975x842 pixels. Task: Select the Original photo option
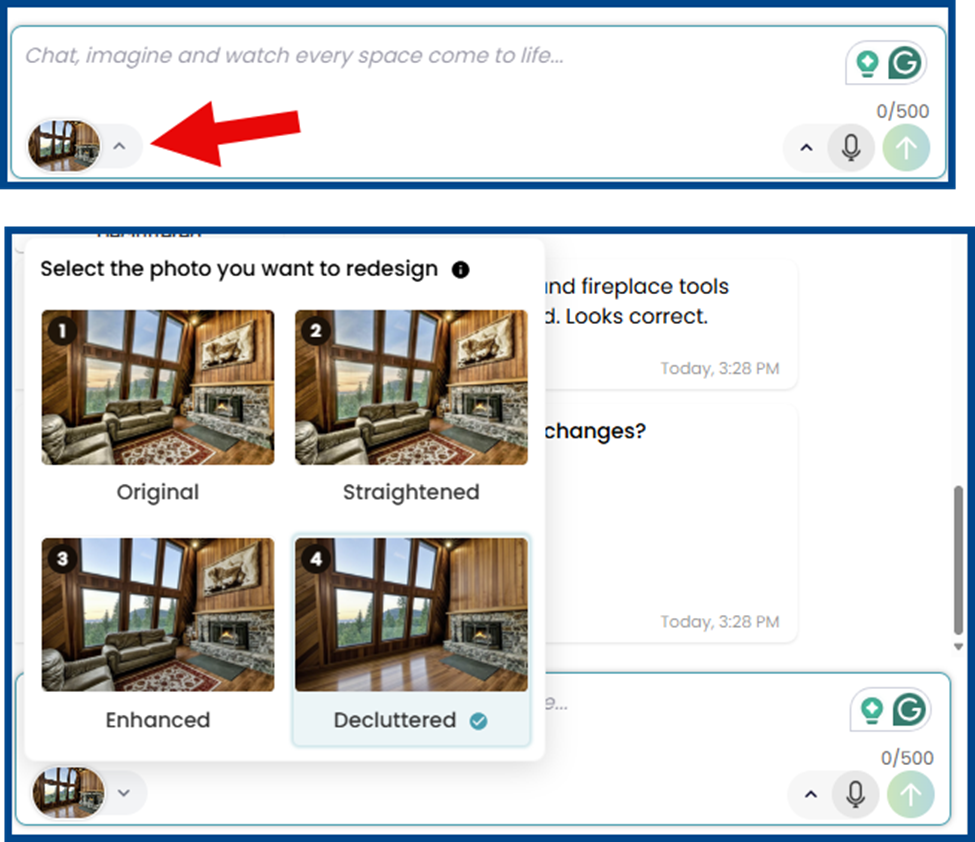click(x=158, y=387)
